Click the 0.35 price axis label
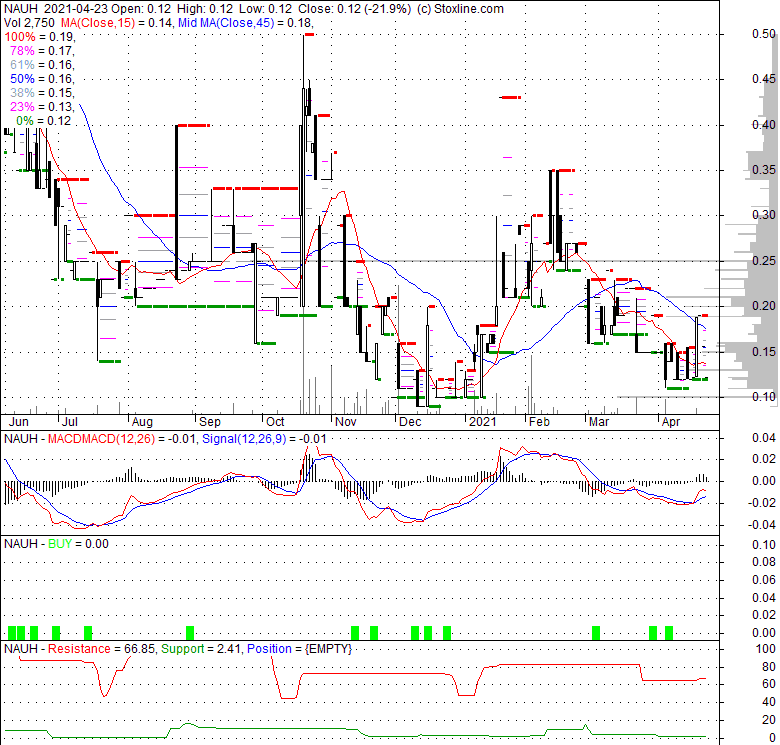The width and height of the screenshot is (780, 745). click(764, 170)
